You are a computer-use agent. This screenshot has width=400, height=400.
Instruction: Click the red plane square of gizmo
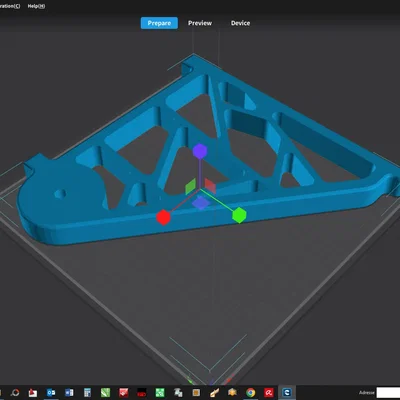point(210,185)
